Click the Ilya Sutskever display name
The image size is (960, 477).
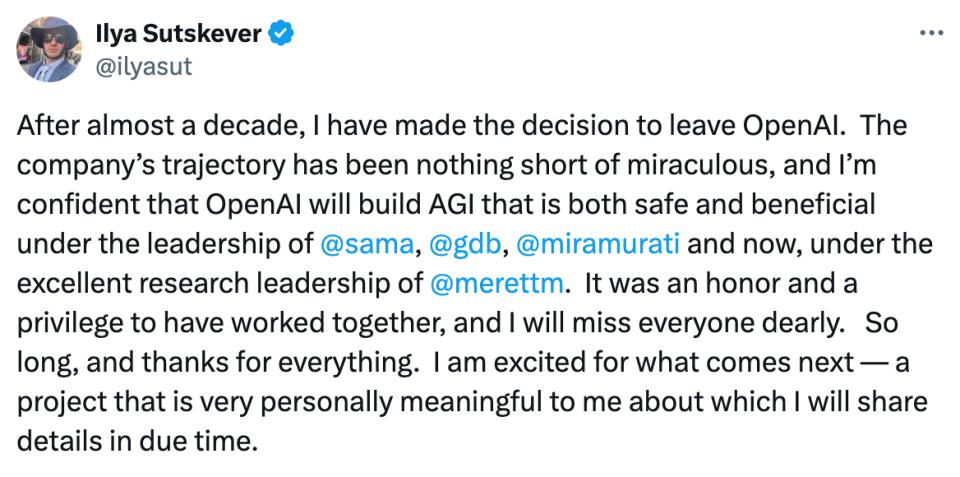[x=178, y=34]
